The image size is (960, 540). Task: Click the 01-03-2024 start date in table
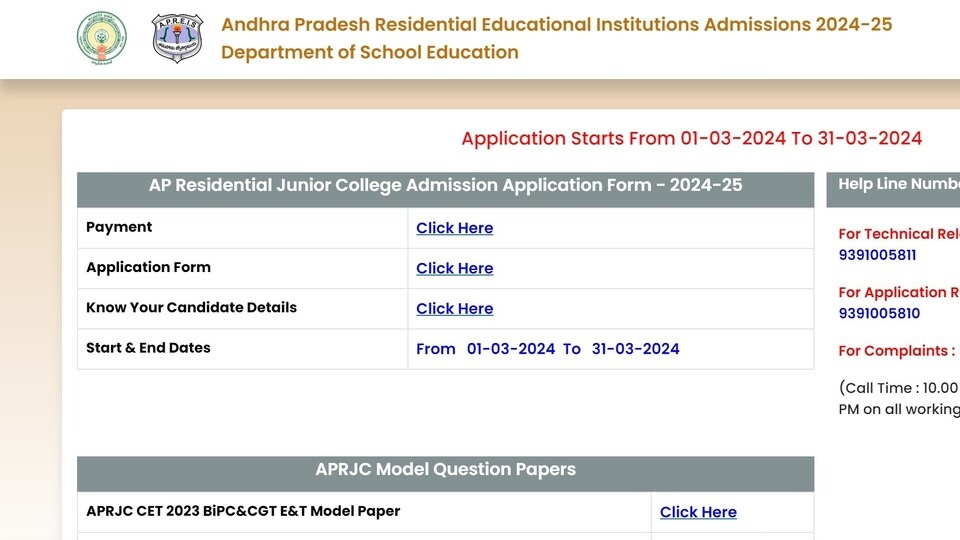tap(511, 349)
